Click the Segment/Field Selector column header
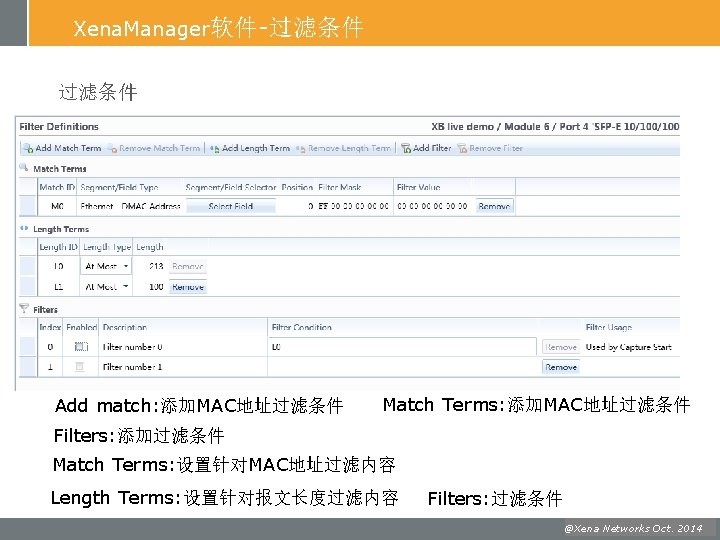The width and height of the screenshot is (720, 540). pyautogui.click(x=231, y=187)
